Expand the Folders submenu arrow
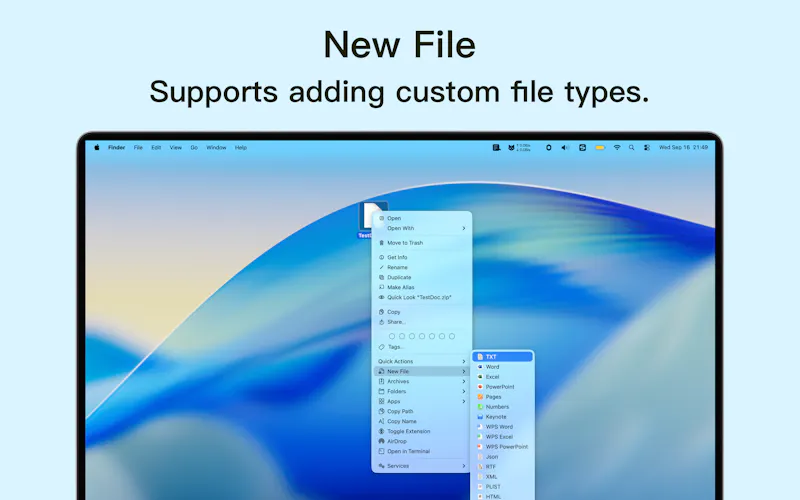Viewport: 800px width, 500px height. pos(464,391)
